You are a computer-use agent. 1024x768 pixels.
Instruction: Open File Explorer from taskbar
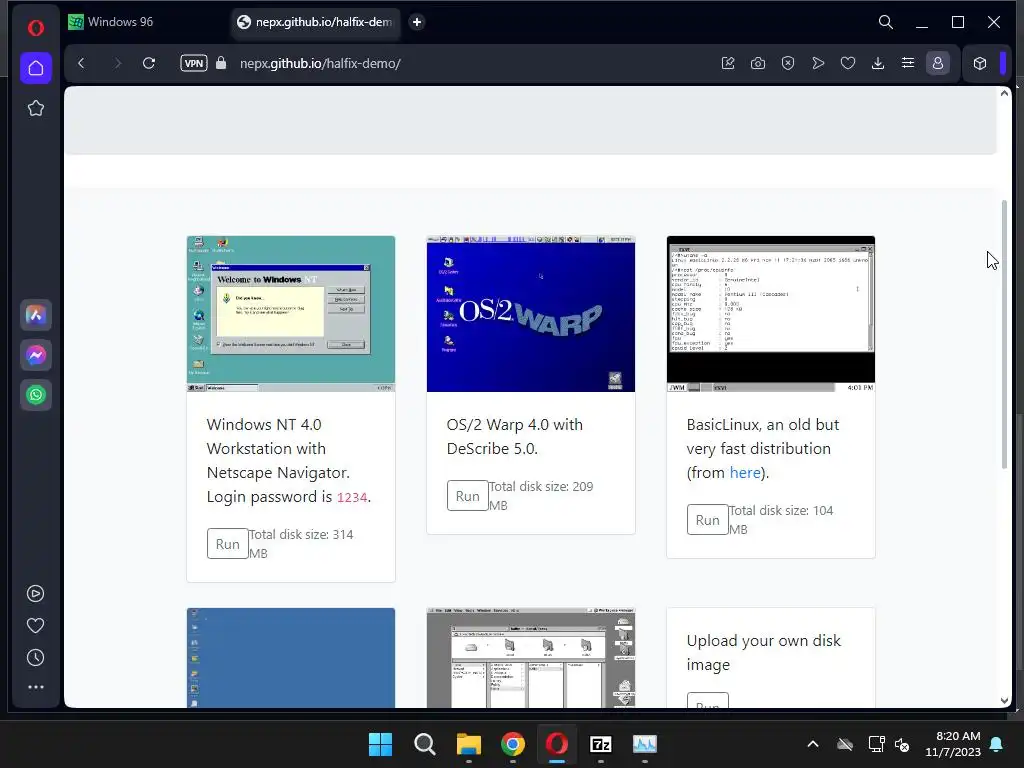pos(468,744)
